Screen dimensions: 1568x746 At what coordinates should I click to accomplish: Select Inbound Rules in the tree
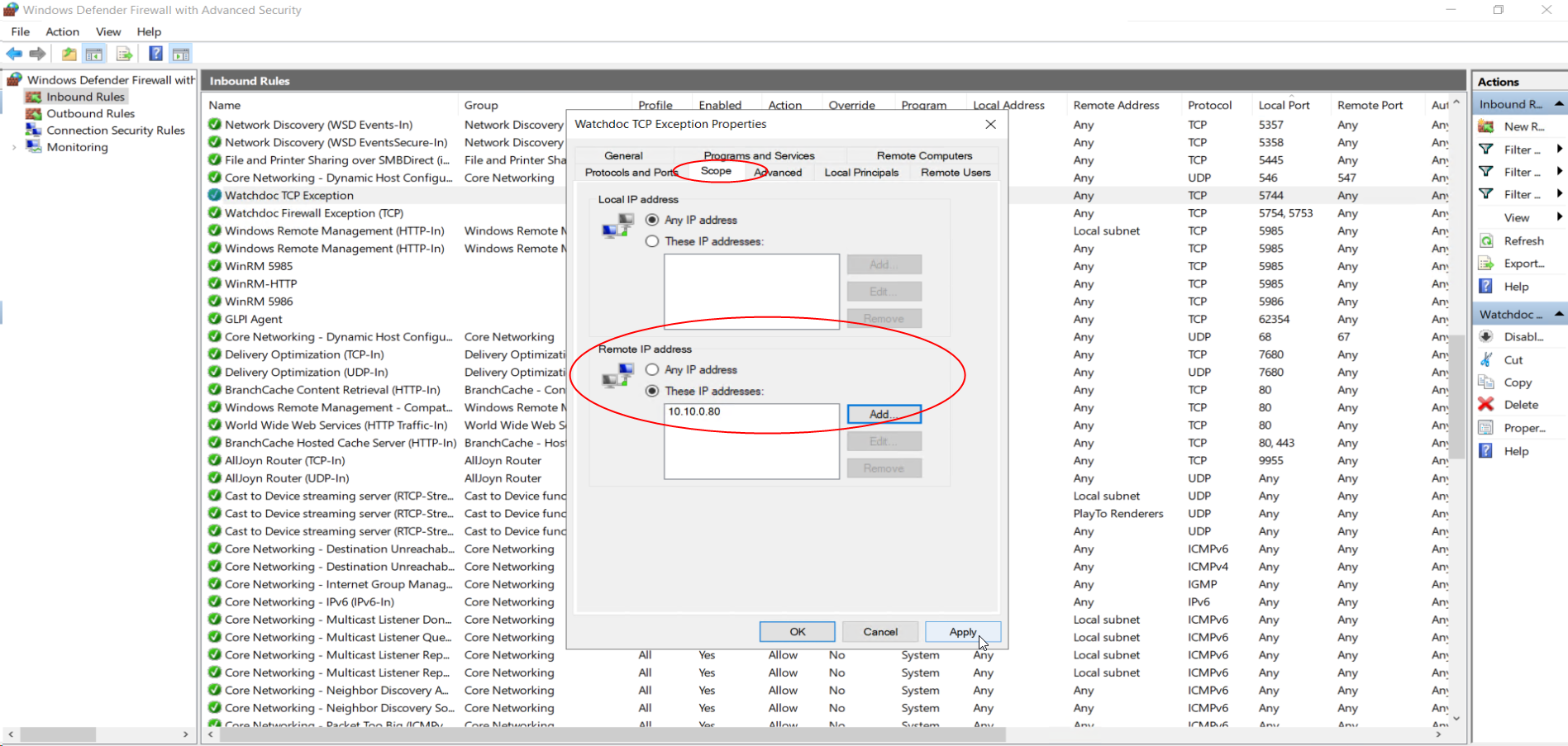(85, 97)
